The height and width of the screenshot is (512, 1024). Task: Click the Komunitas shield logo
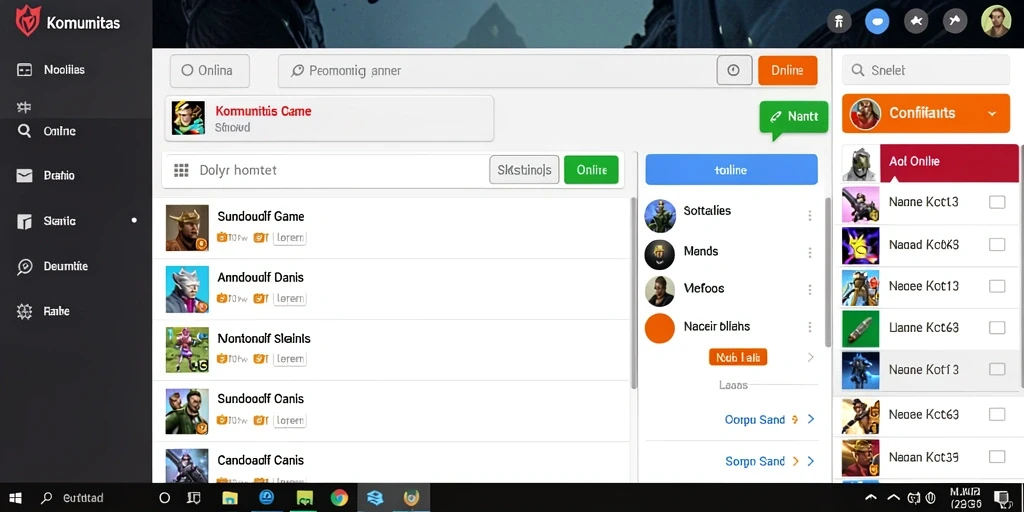[27, 22]
